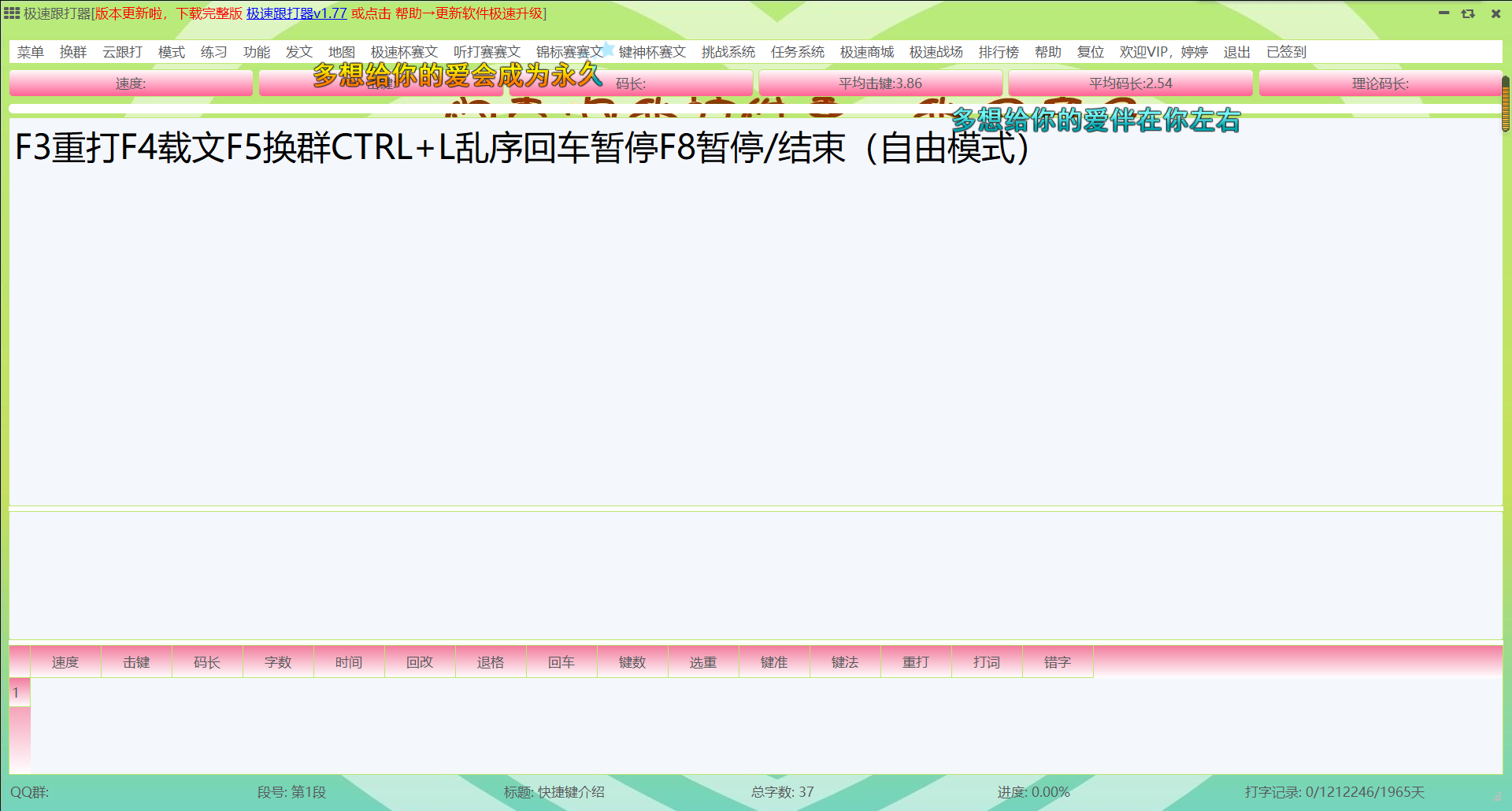Click the 键数 column header
Viewport: 1512px width, 811px height.
[x=632, y=662]
